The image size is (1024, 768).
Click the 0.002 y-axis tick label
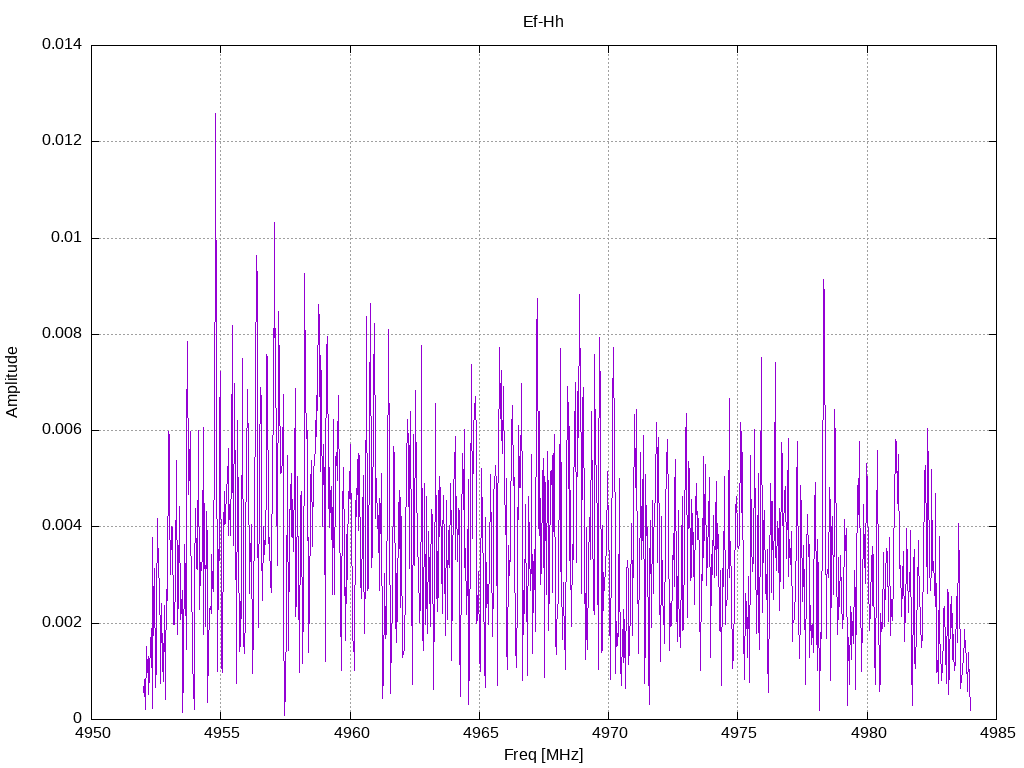pyautogui.click(x=62, y=622)
